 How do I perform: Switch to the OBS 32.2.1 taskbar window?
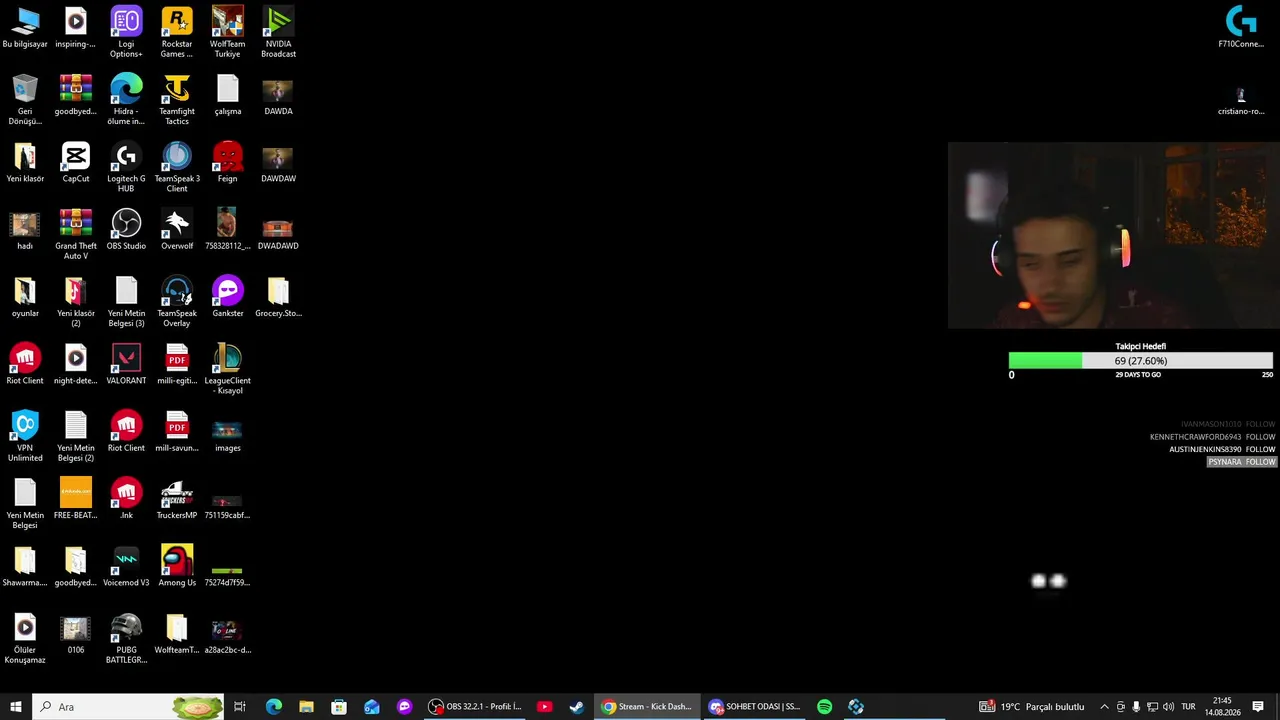[475, 707]
